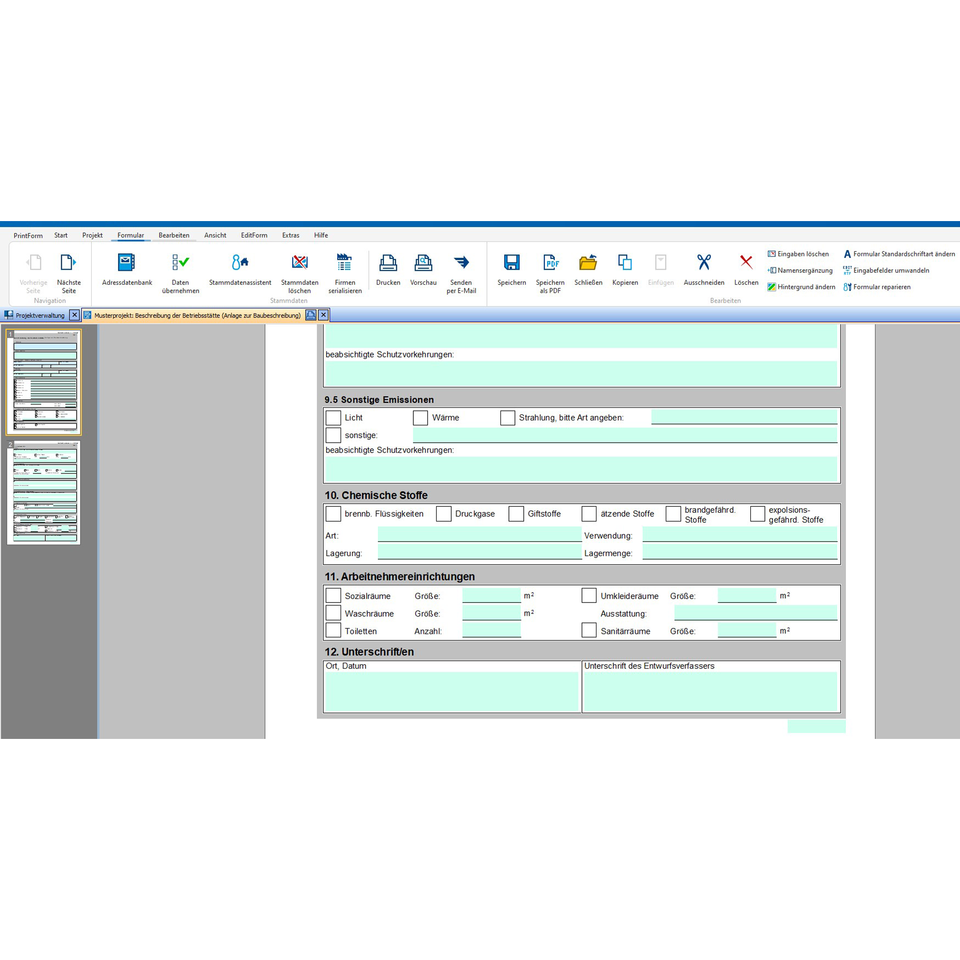Open the Adressdatenbank
Screen dimensions: 960x960
click(127, 269)
